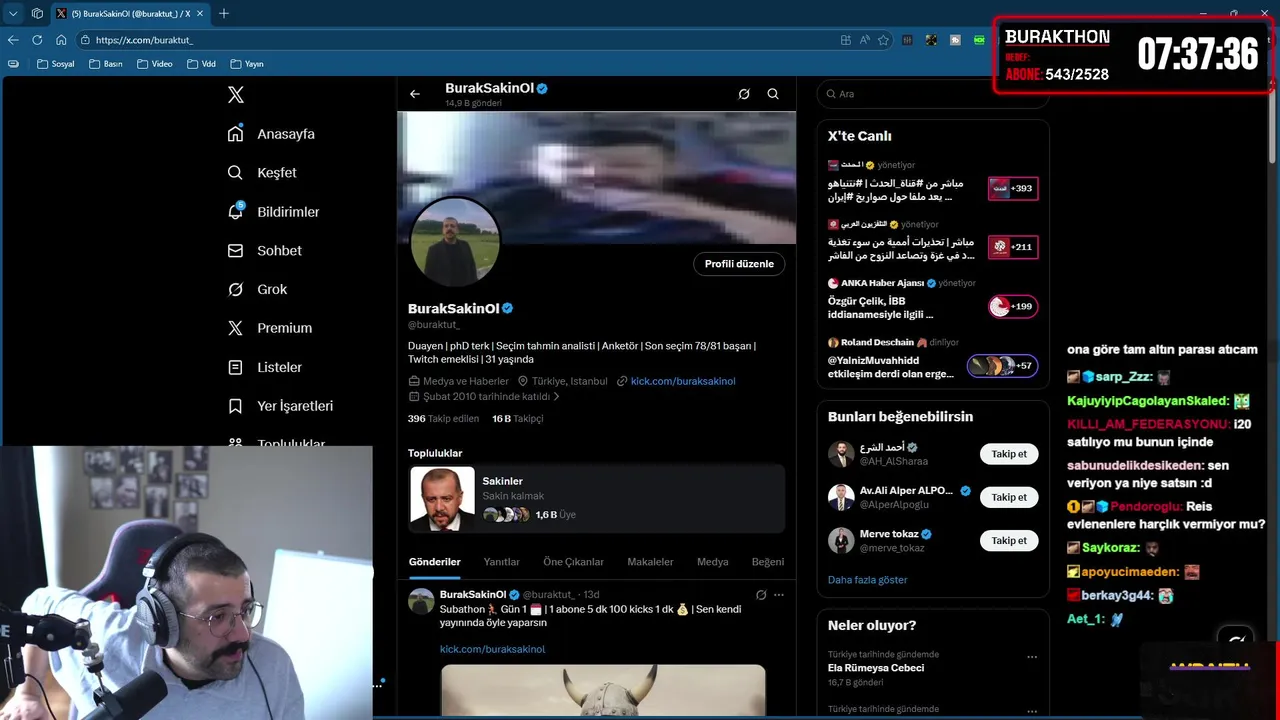This screenshot has height=720, width=1280.
Task: Open the Sakinler community card
Action: pos(597,498)
